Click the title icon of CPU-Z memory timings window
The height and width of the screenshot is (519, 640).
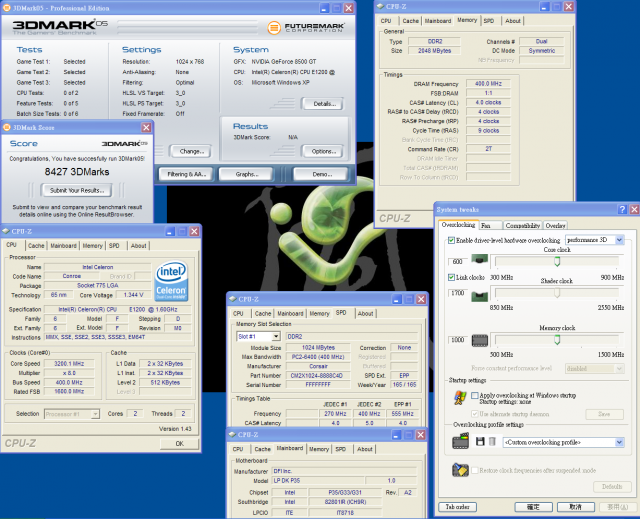(380, 6)
